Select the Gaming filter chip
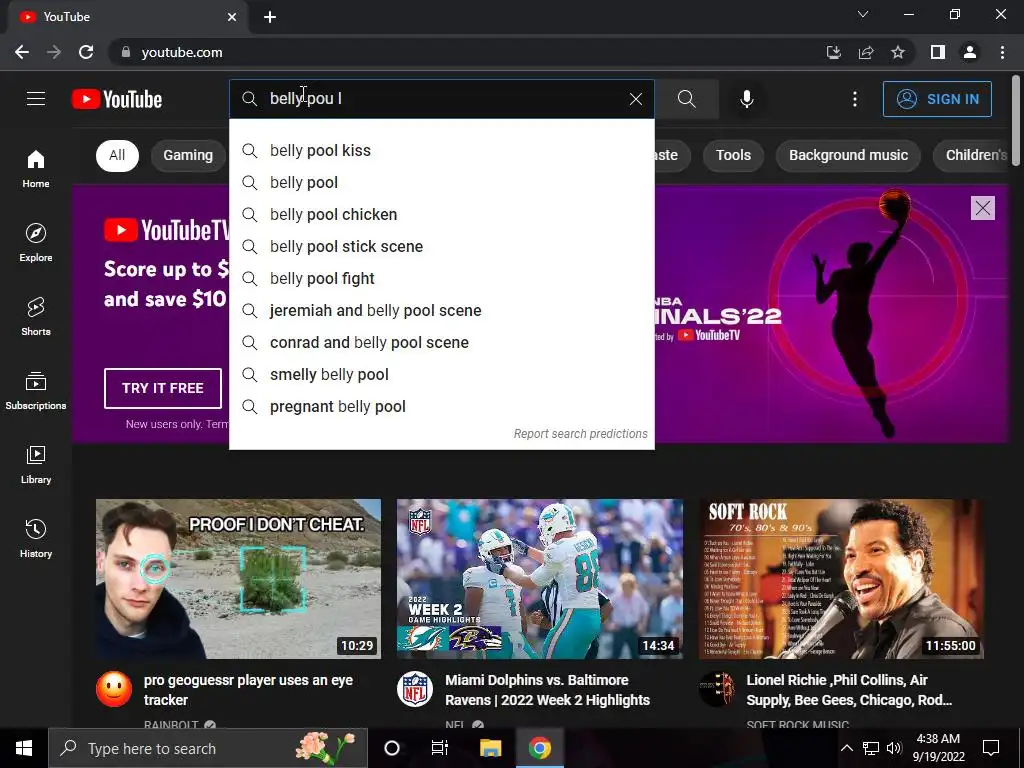 (188, 155)
